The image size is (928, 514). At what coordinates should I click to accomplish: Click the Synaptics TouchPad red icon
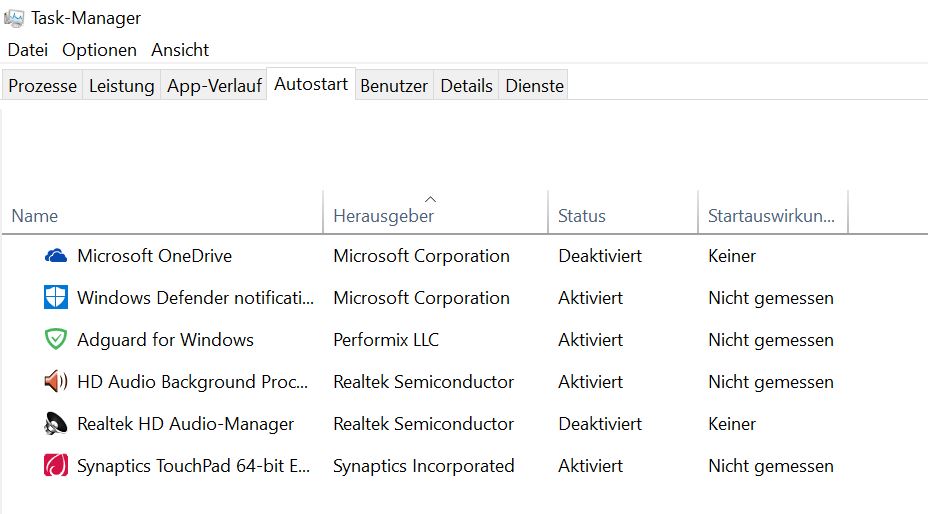[55, 466]
